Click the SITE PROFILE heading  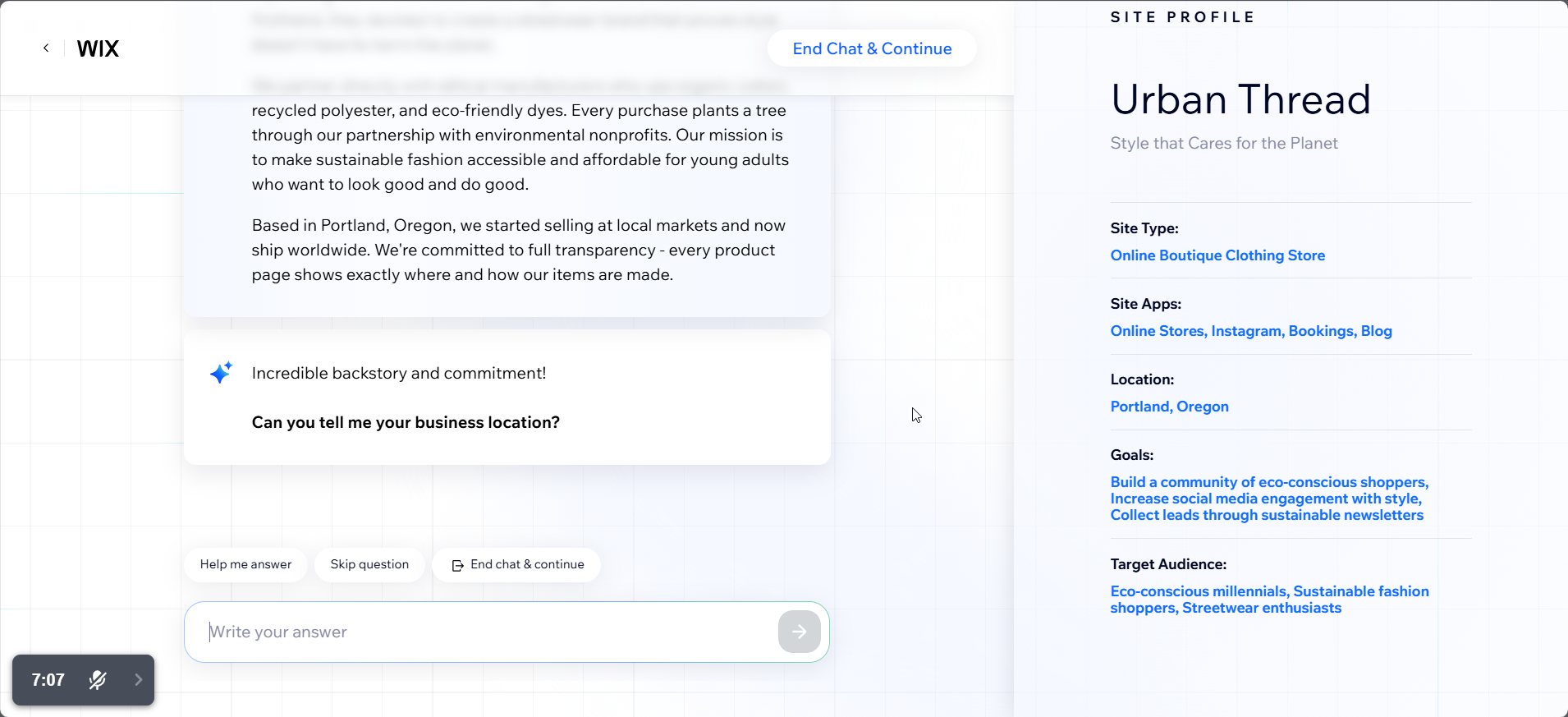click(x=1182, y=17)
